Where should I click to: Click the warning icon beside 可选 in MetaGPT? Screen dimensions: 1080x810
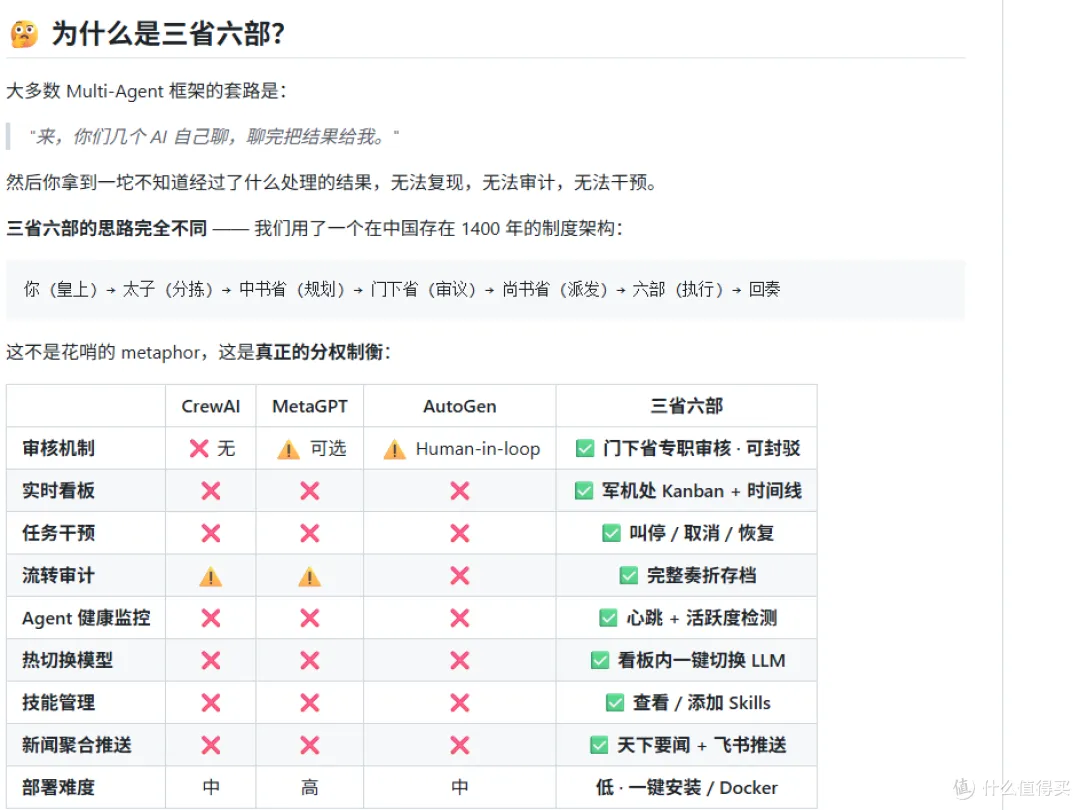pos(289,450)
